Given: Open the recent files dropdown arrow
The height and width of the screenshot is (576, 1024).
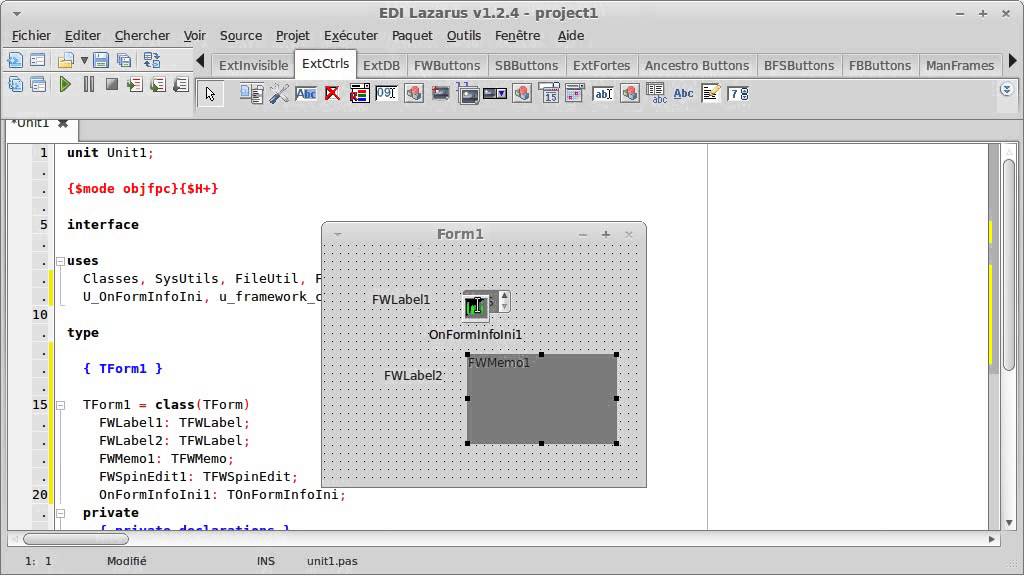Looking at the screenshot, I should point(84,61).
